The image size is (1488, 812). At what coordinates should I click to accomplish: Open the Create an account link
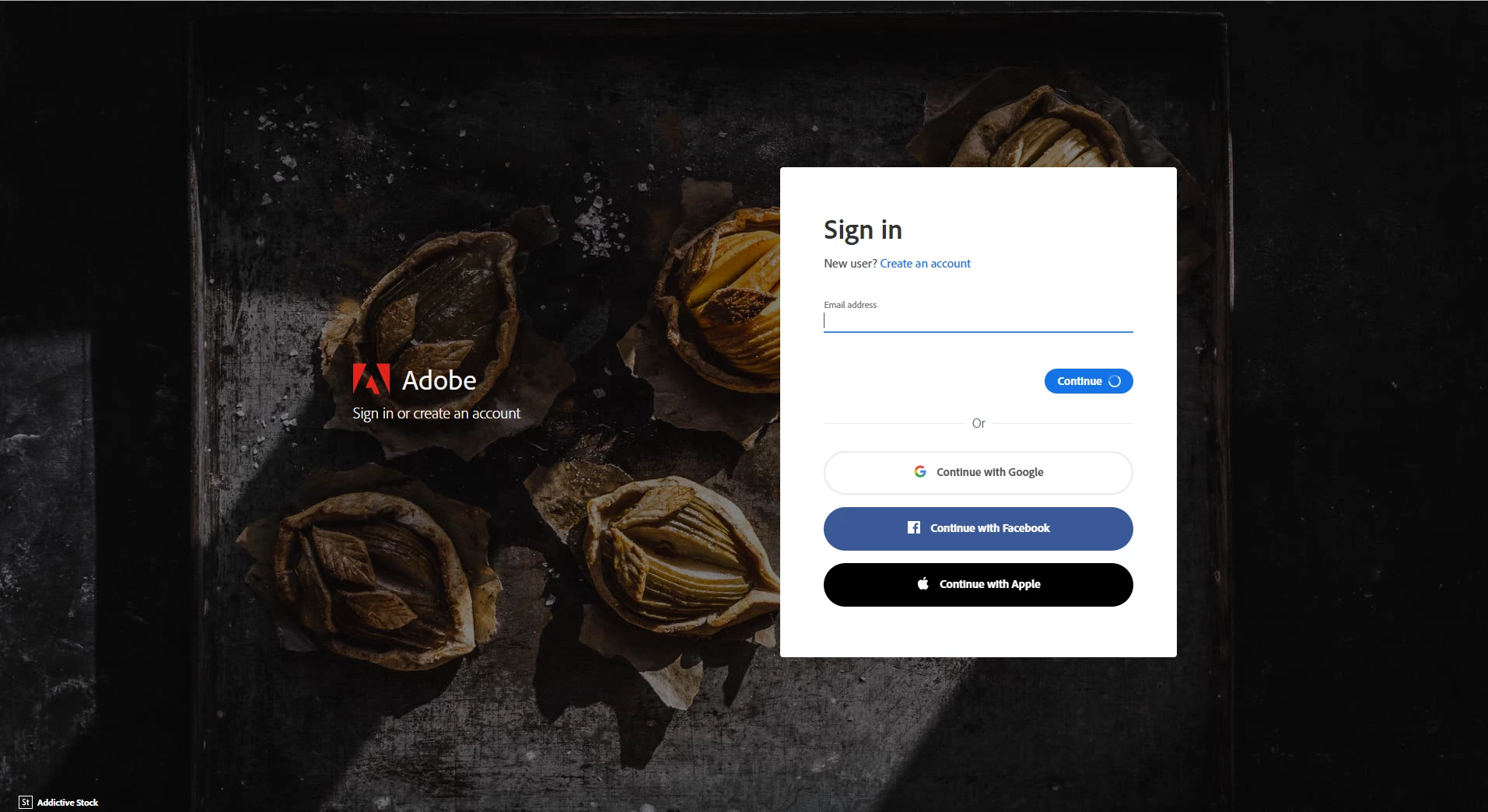pyautogui.click(x=925, y=264)
